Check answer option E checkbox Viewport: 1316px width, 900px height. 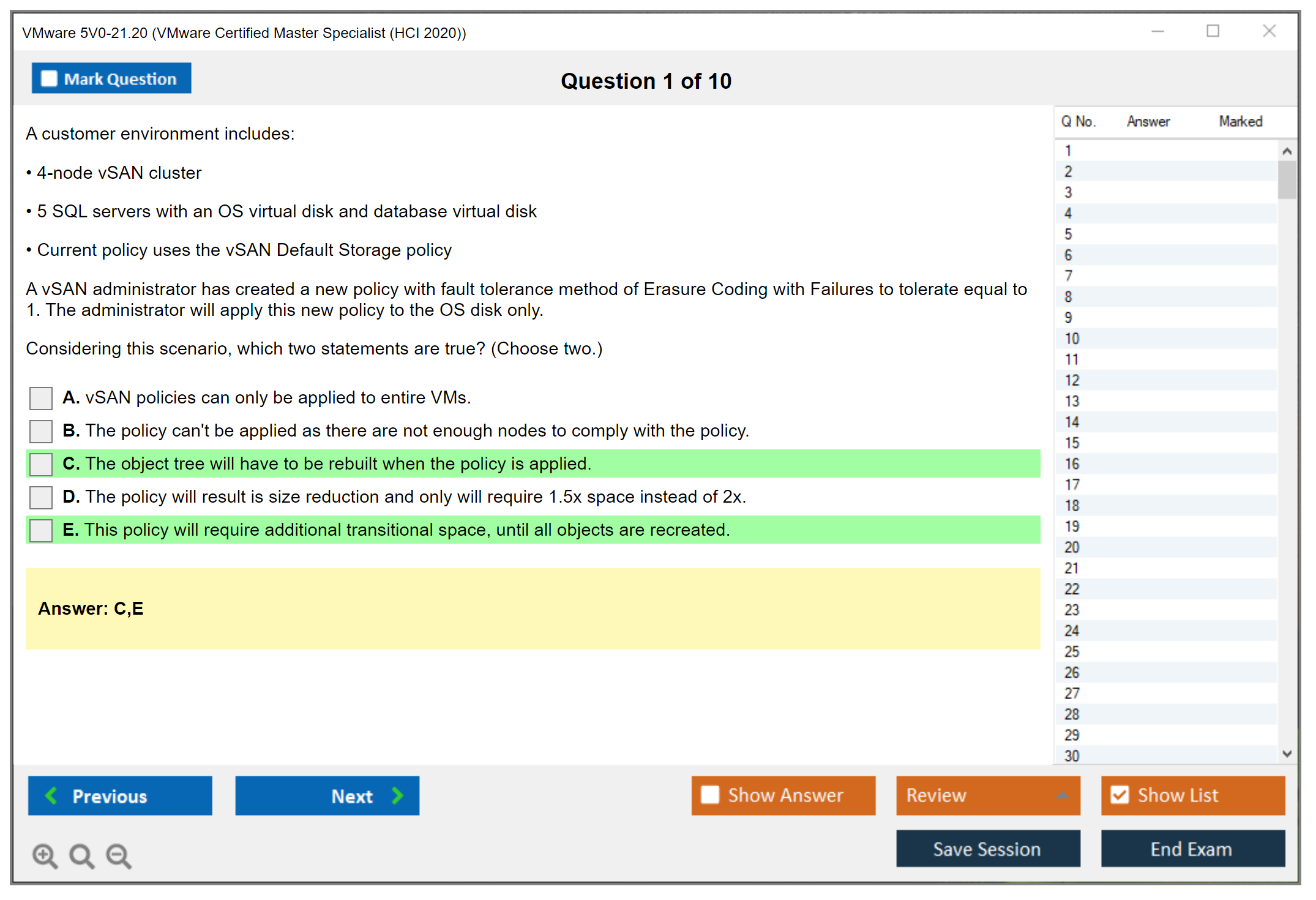tap(41, 530)
